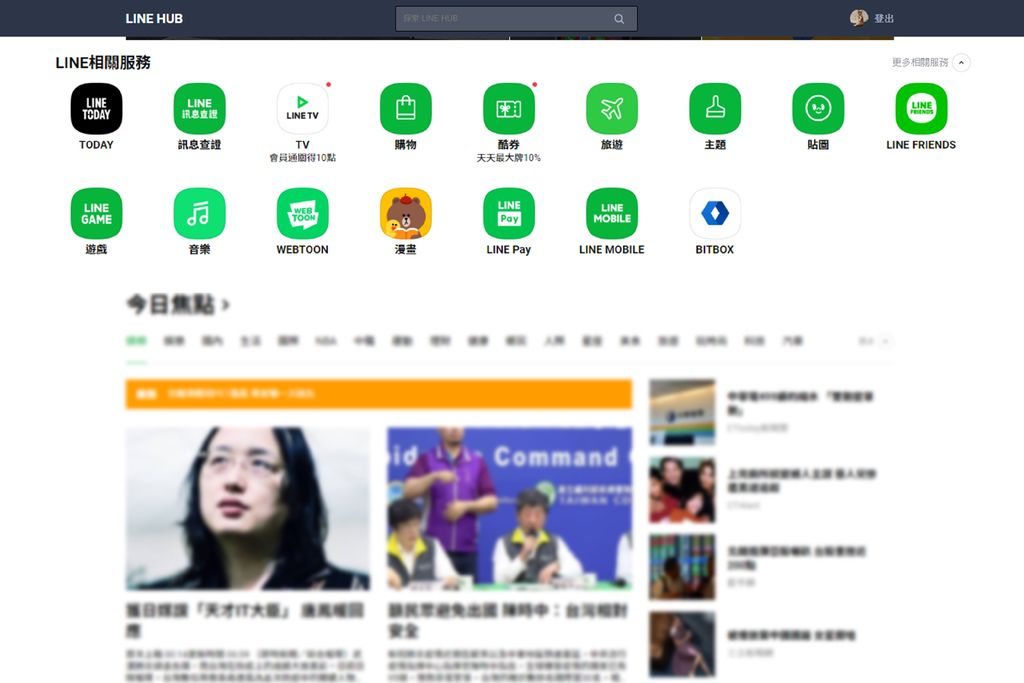Click the 會員通關得10點 promo text

302,158
